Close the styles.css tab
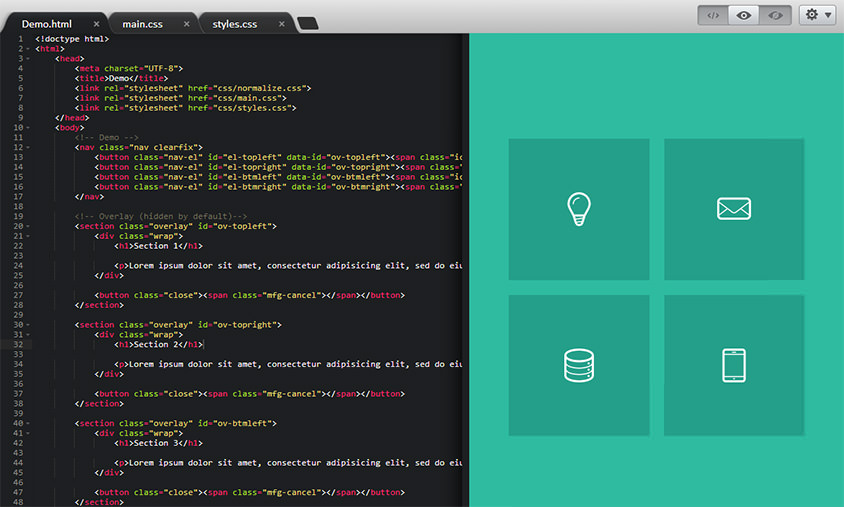Viewport: 844px width, 507px height. pyautogui.click(x=285, y=23)
